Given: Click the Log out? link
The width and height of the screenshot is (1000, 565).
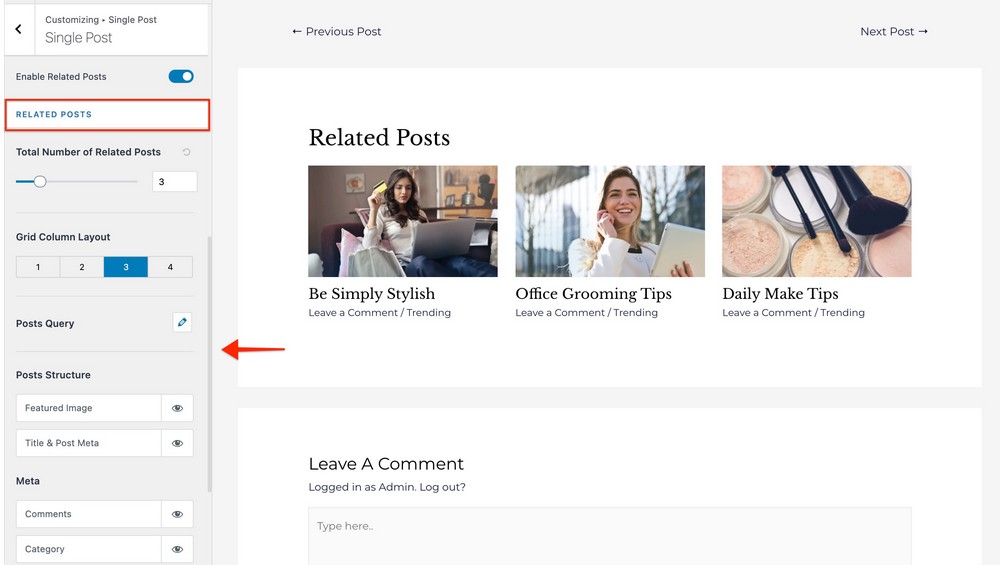Looking at the screenshot, I should 442,487.
